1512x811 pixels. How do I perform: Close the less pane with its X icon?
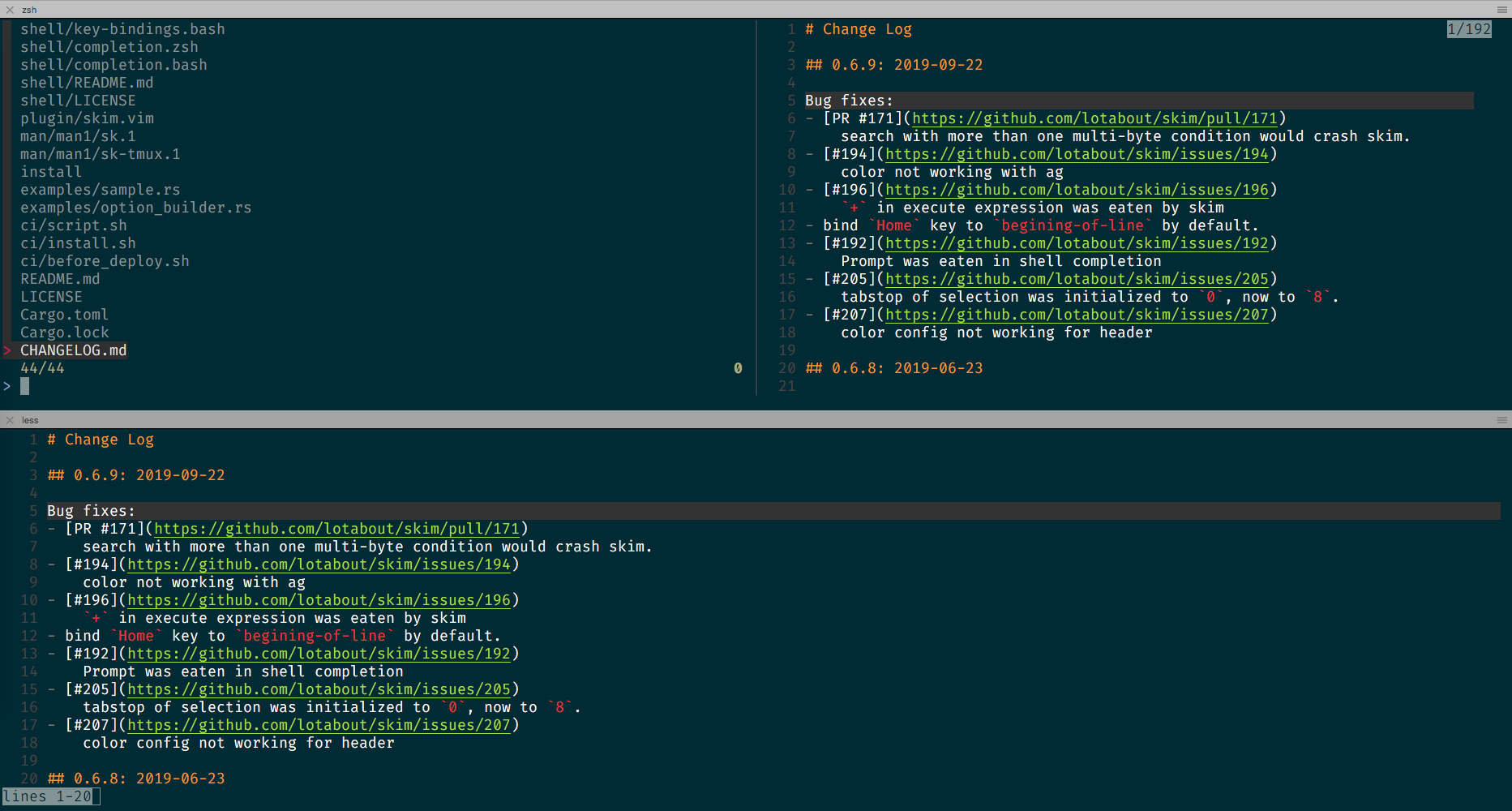click(x=10, y=420)
